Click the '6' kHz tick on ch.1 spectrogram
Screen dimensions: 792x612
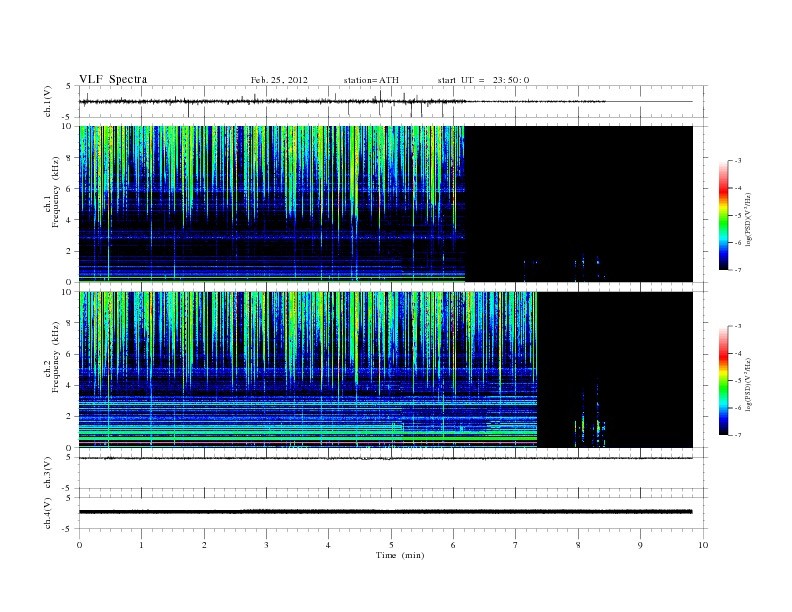69,188
